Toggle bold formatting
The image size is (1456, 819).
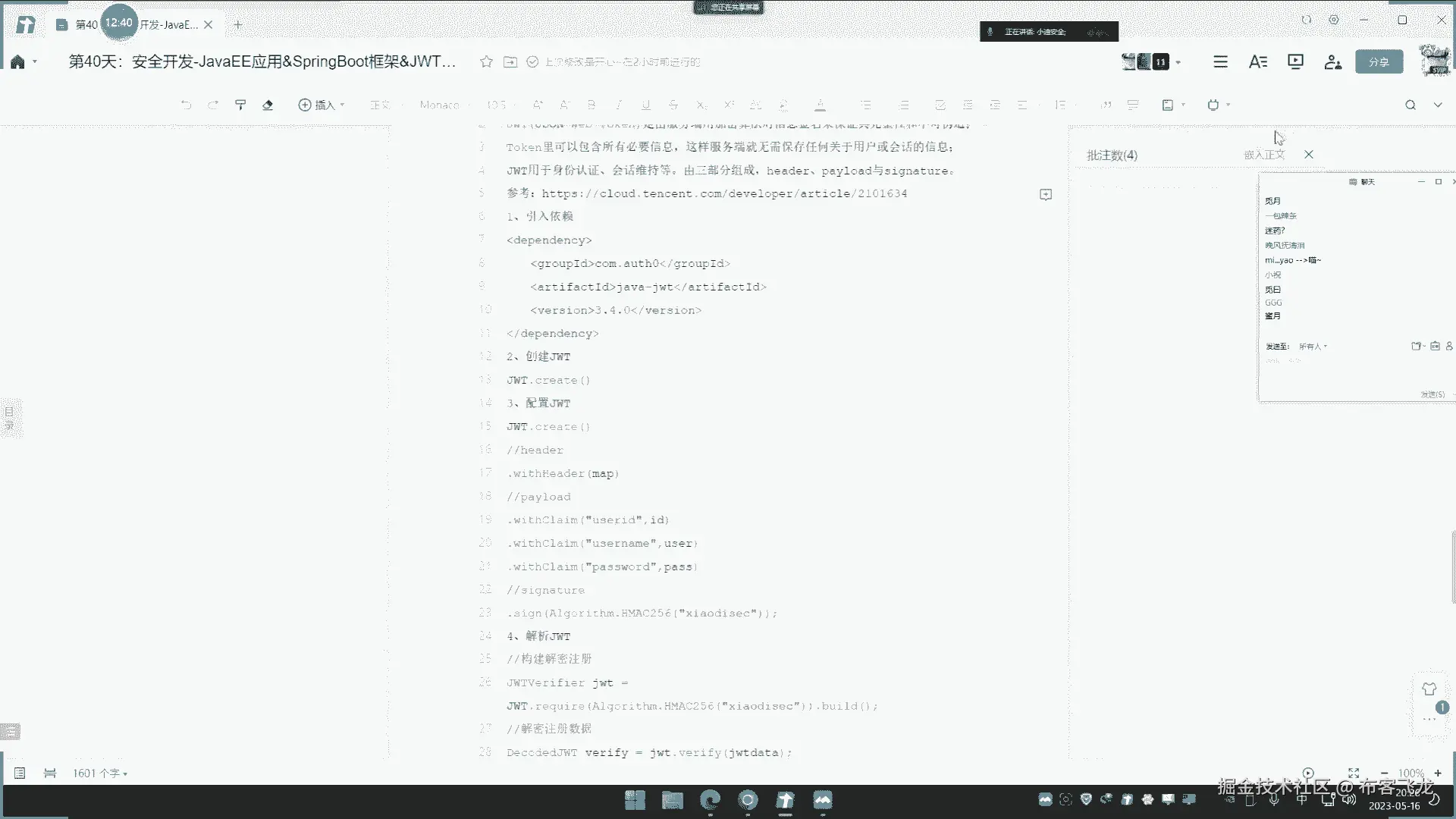591,105
